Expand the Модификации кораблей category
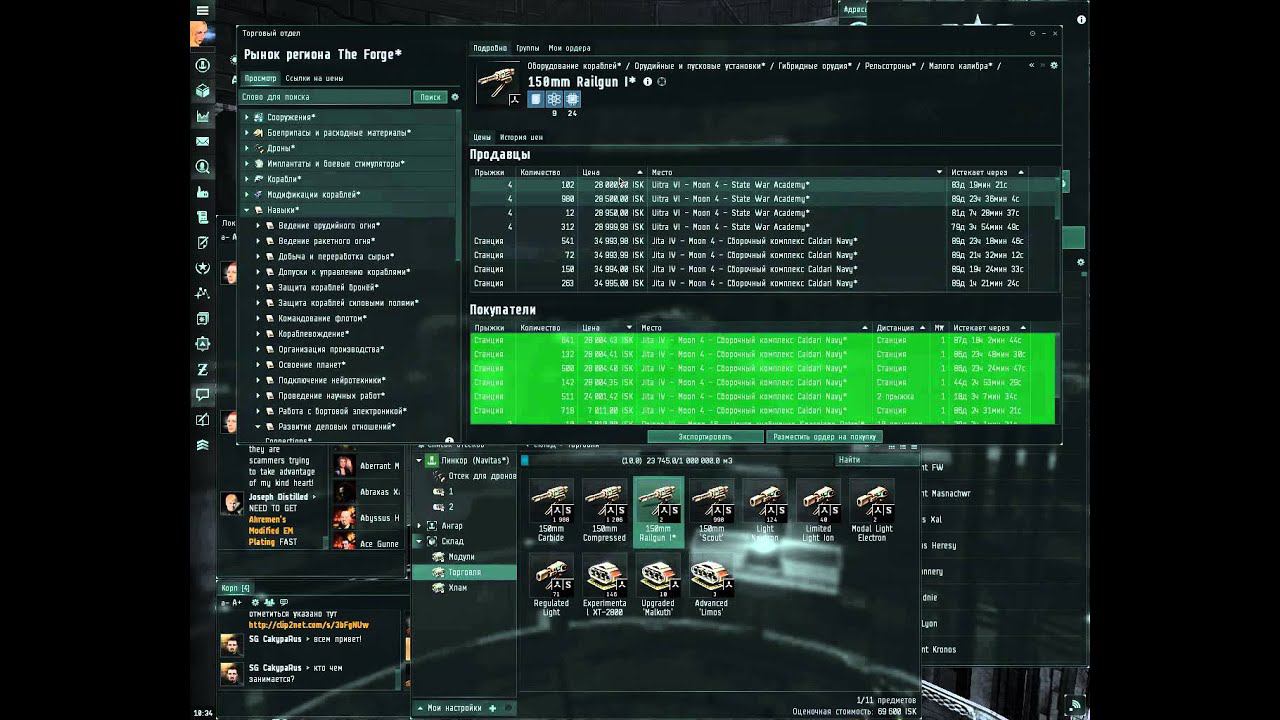This screenshot has height=720, width=1280. 247,195
